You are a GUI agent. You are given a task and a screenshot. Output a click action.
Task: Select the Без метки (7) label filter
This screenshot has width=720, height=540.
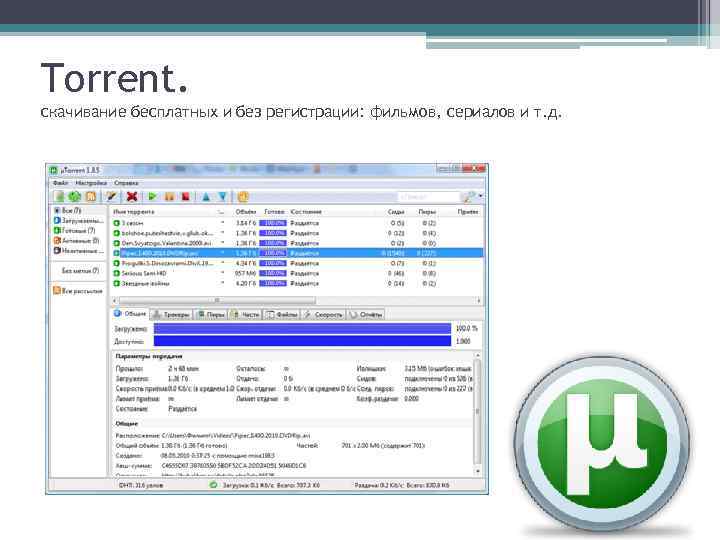coord(80,271)
